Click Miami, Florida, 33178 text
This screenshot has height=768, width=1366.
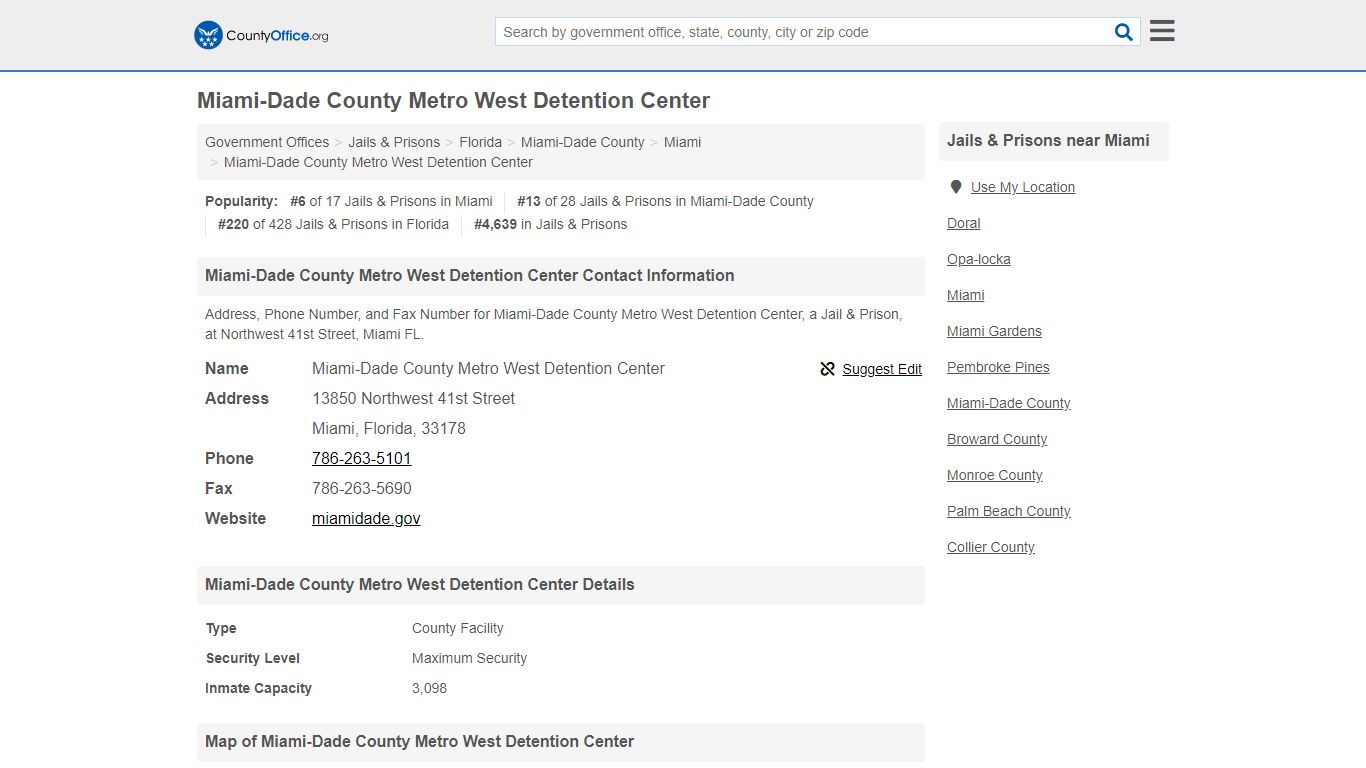point(389,428)
